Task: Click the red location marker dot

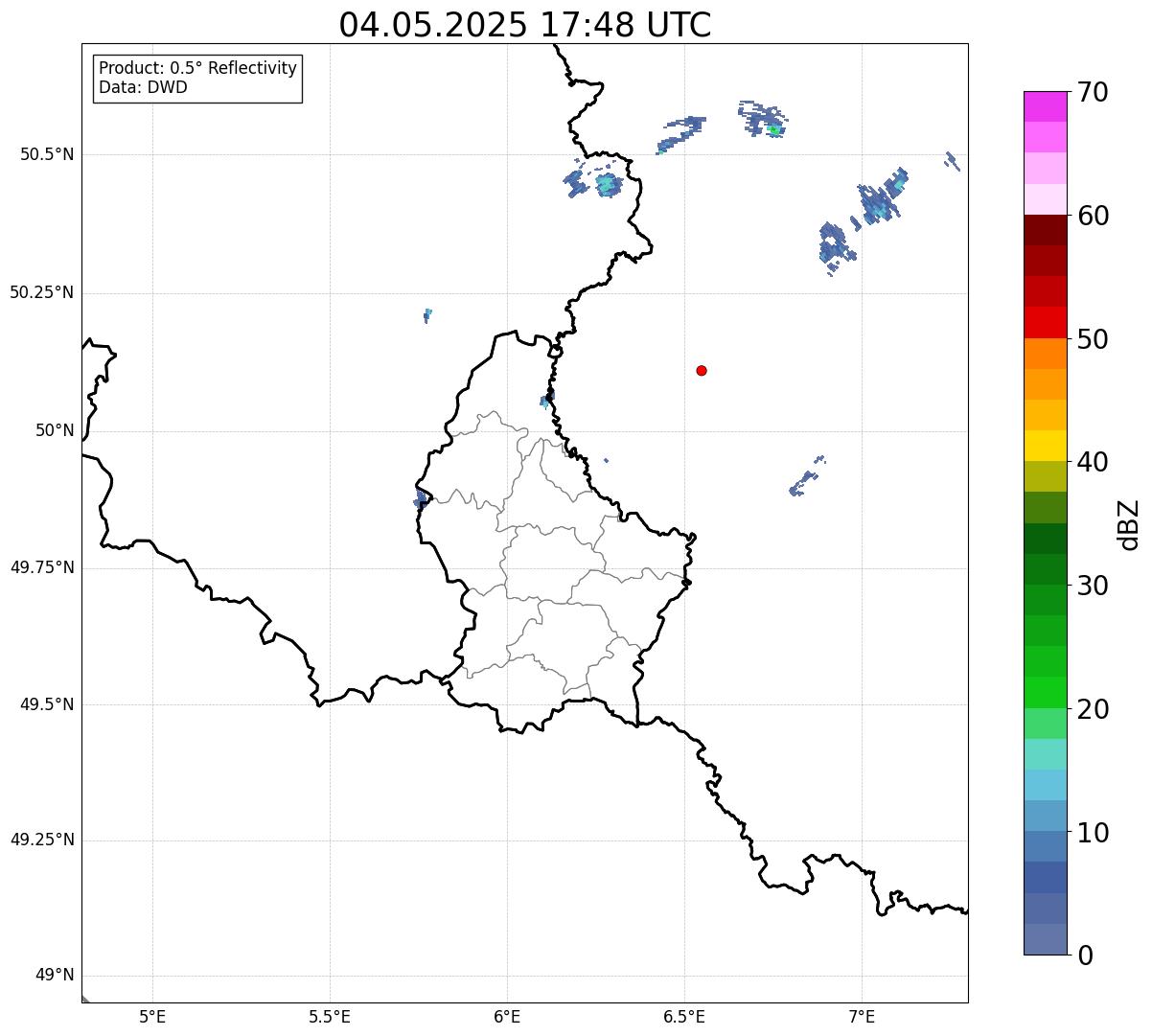Action: 702,370
